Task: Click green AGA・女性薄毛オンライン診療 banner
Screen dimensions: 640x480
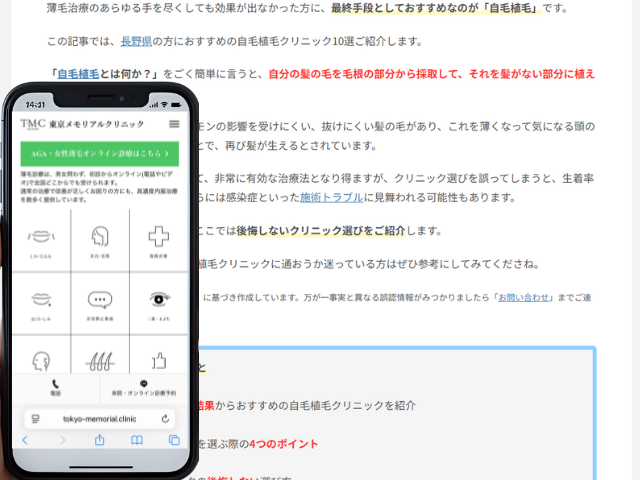Action: point(99,154)
